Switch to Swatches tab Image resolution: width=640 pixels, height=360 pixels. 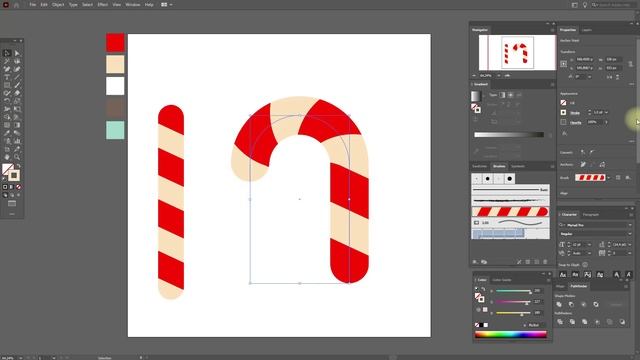(480, 166)
